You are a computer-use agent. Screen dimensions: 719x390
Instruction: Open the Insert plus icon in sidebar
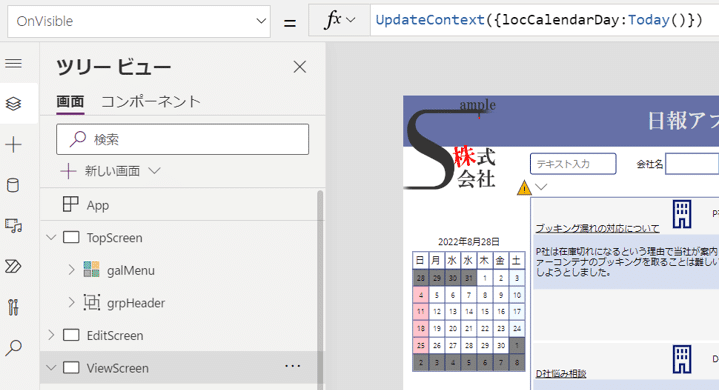tap(13, 145)
